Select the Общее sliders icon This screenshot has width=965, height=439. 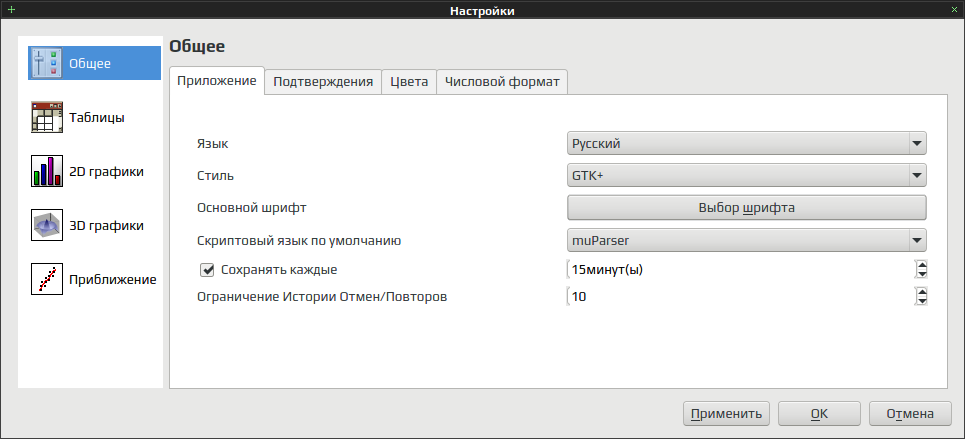(47, 63)
